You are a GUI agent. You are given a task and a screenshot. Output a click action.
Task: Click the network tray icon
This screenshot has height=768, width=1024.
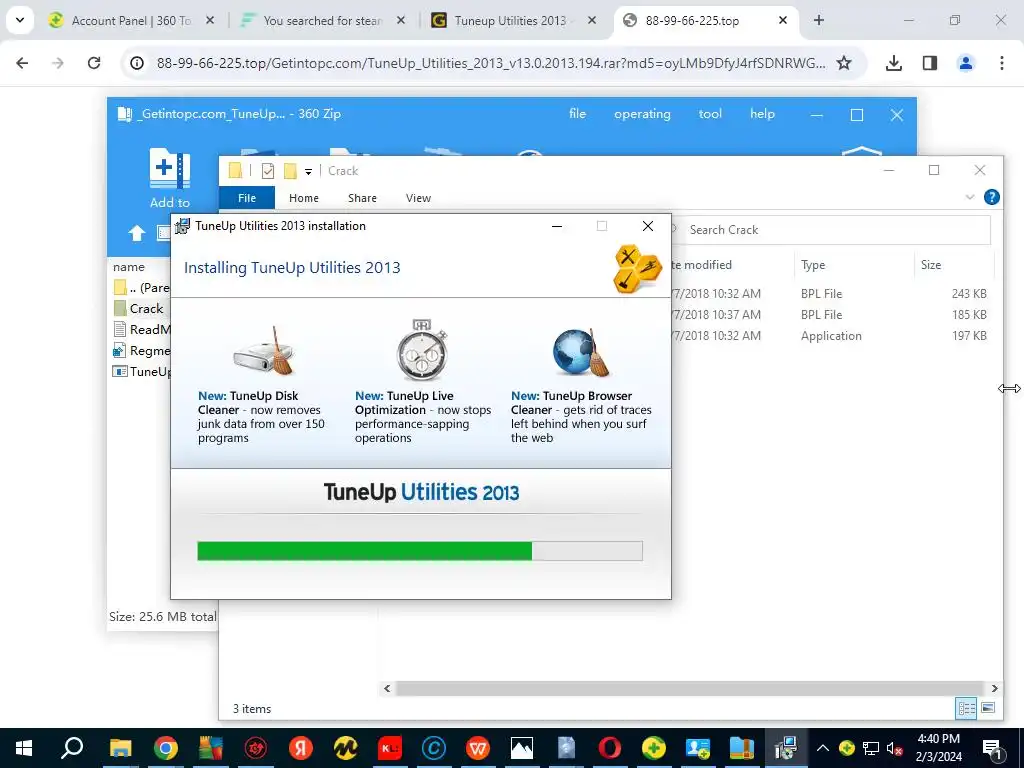click(871, 748)
